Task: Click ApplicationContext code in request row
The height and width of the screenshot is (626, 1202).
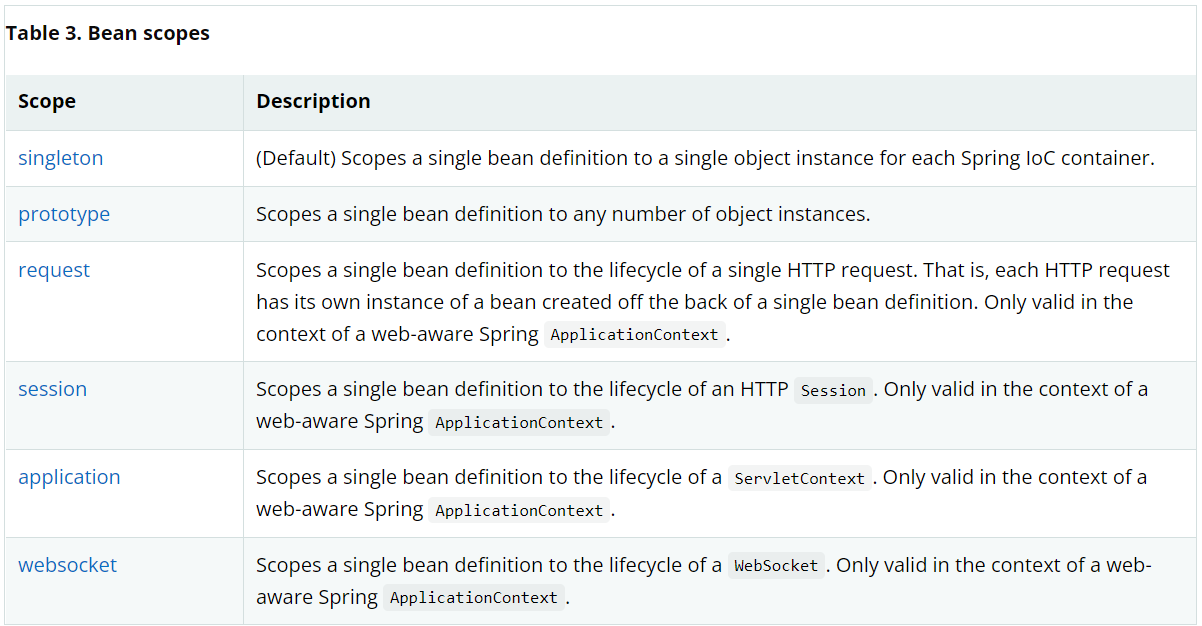Action: 635,335
